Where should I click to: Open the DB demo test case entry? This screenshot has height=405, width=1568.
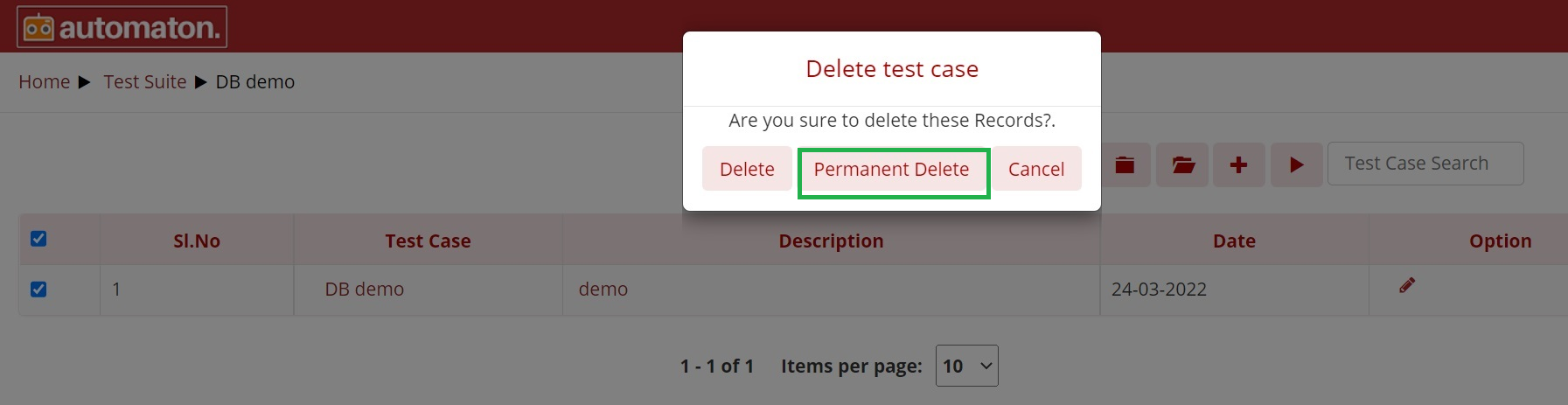click(364, 289)
